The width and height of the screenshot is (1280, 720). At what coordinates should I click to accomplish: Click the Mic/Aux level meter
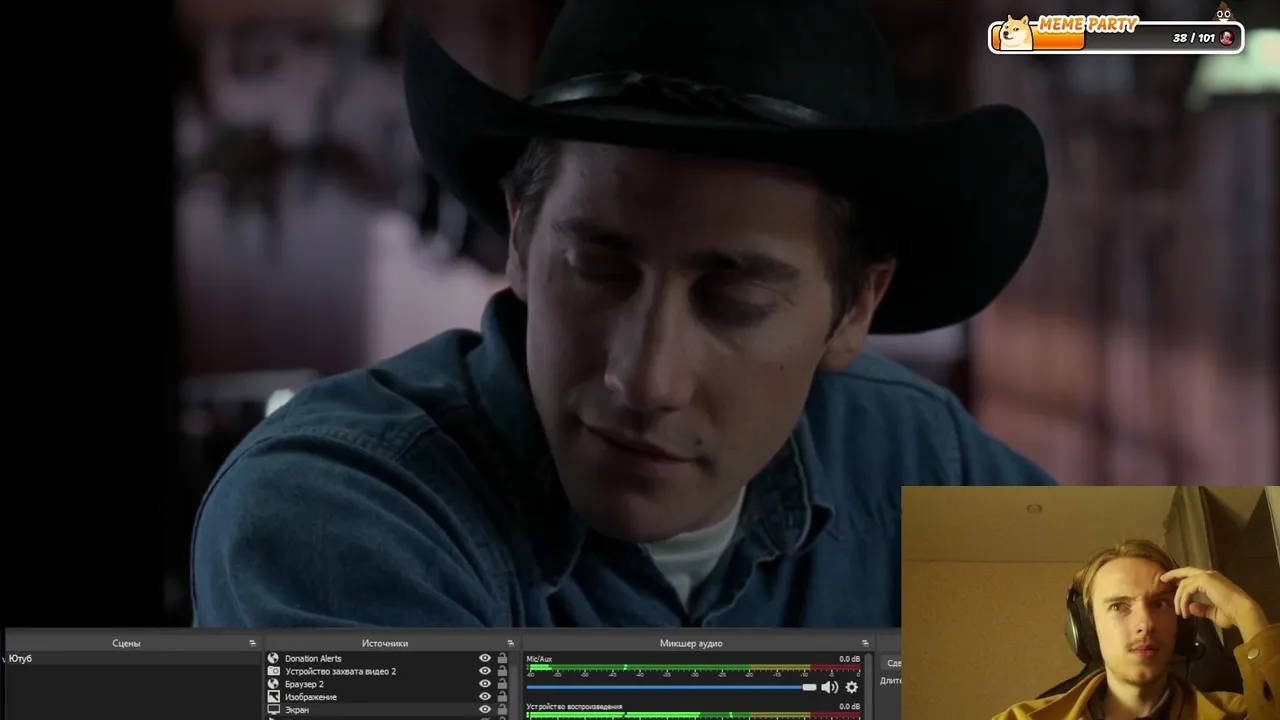coord(693,668)
